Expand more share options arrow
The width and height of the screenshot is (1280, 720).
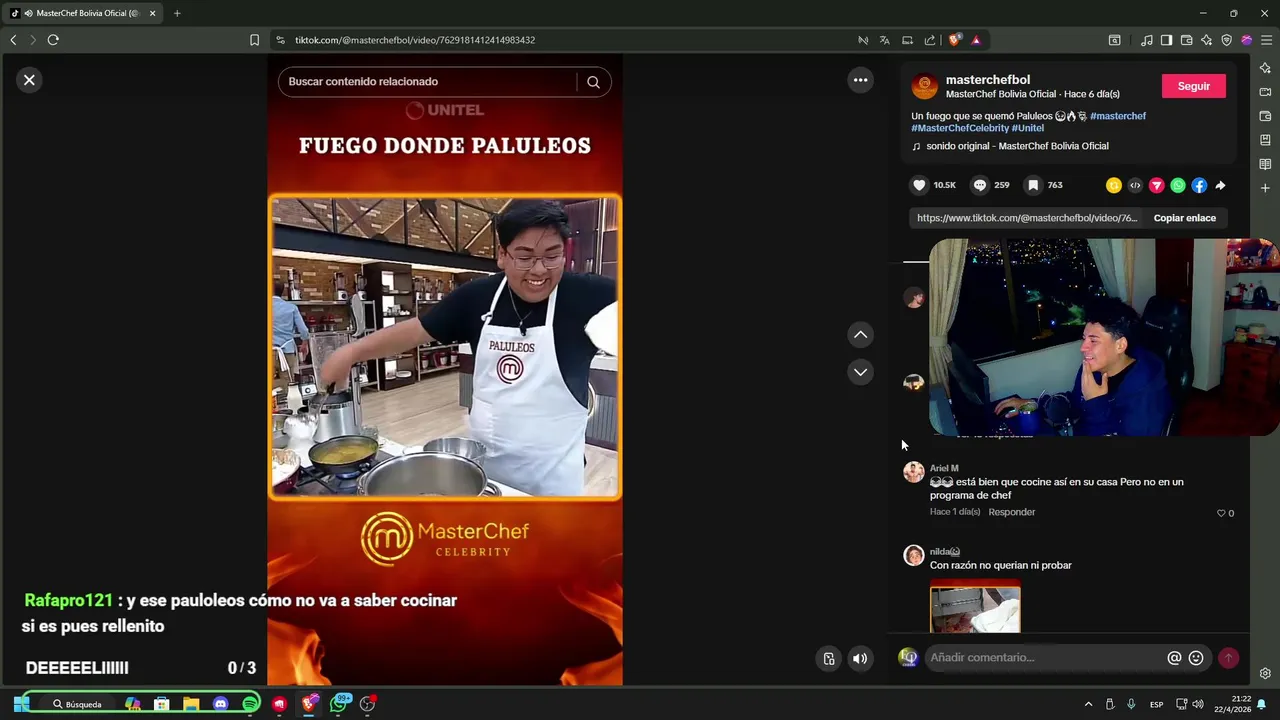[1220, 185]
